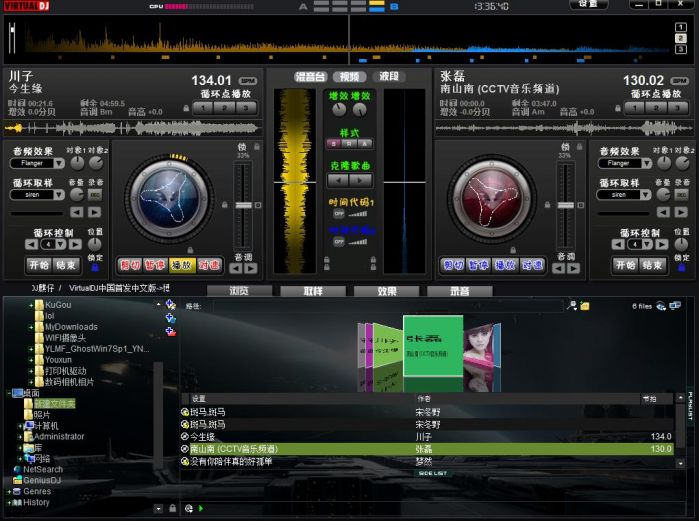Open right deck siren sampler dropdown
Image resolution: width=699 pixels, height=521 pixels.
646,195
